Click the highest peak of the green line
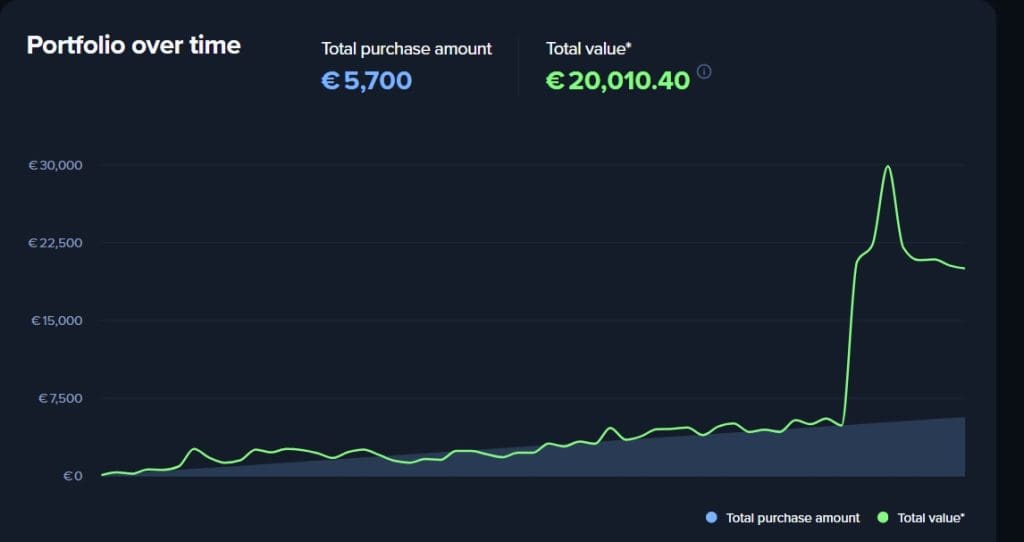Image resolution: width=1024 pixels, height=542 pixels. point(887,167)
